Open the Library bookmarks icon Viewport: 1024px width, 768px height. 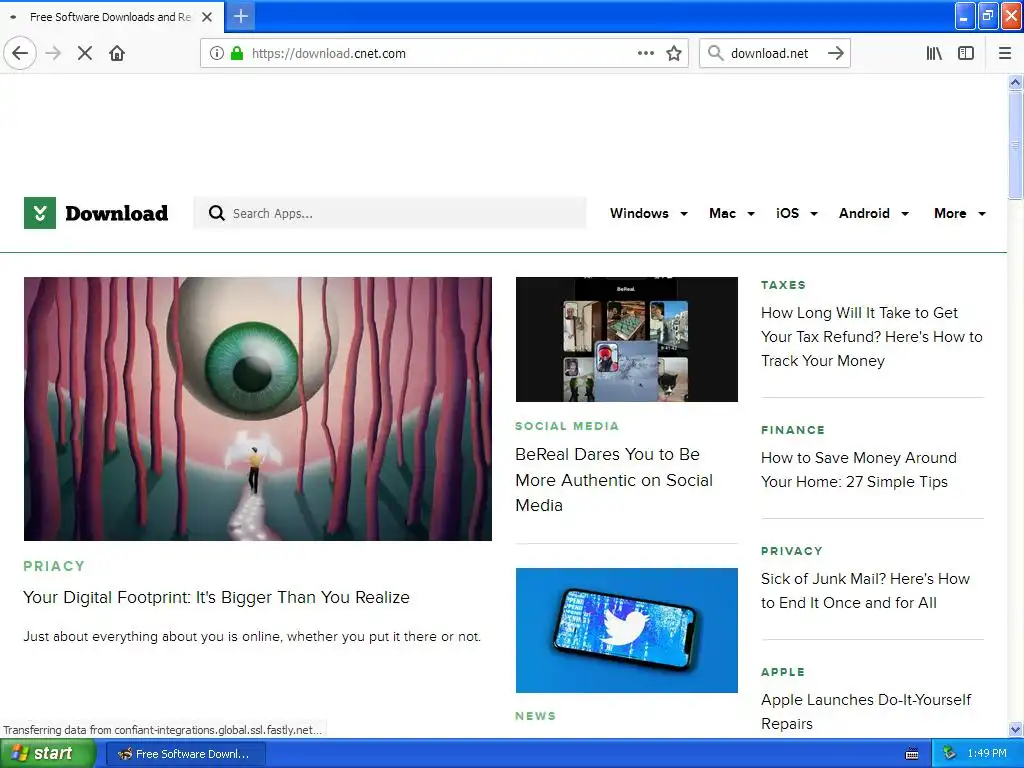934,53
